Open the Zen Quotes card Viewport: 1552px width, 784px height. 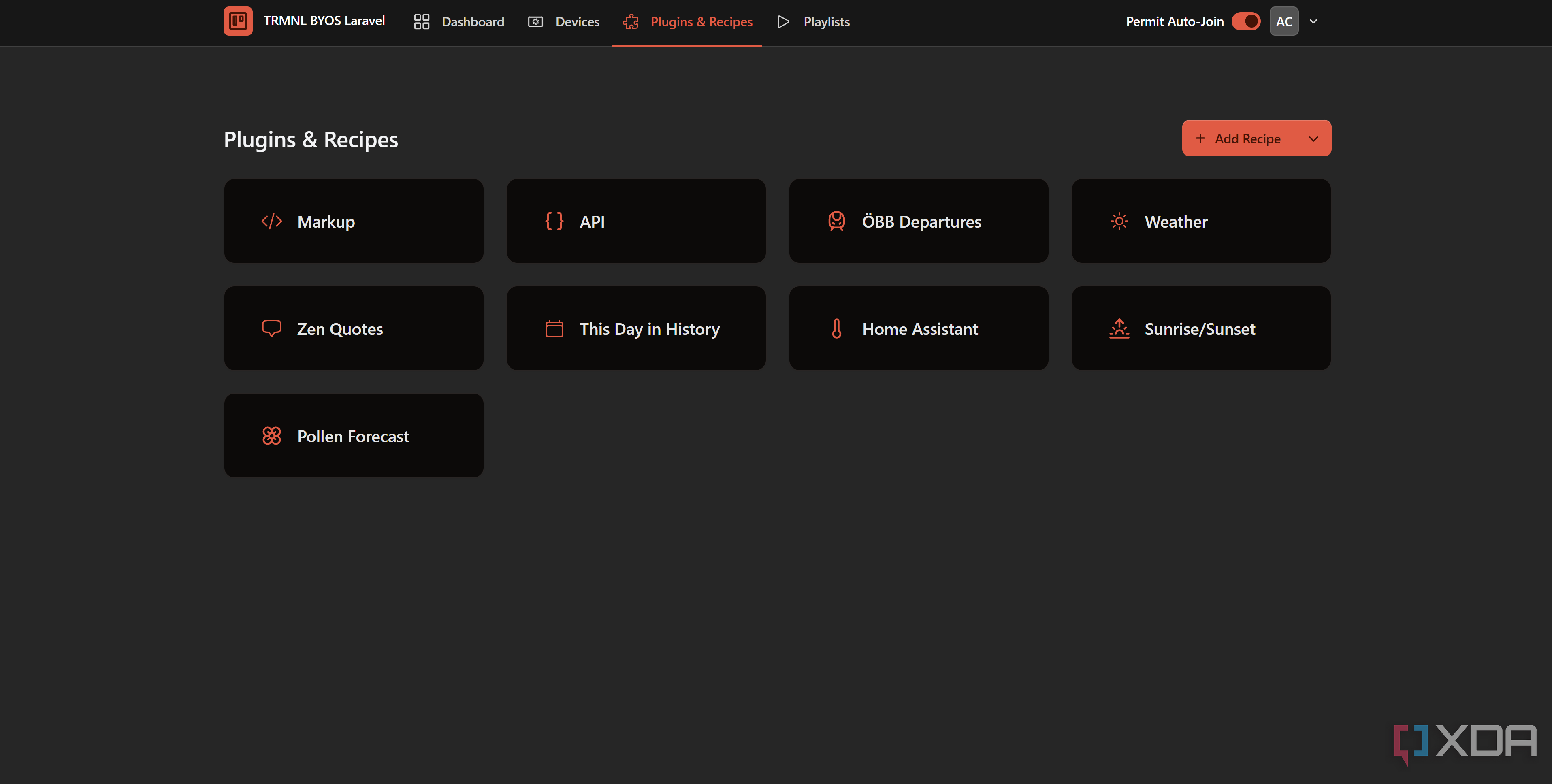click(x=354, y=328)
